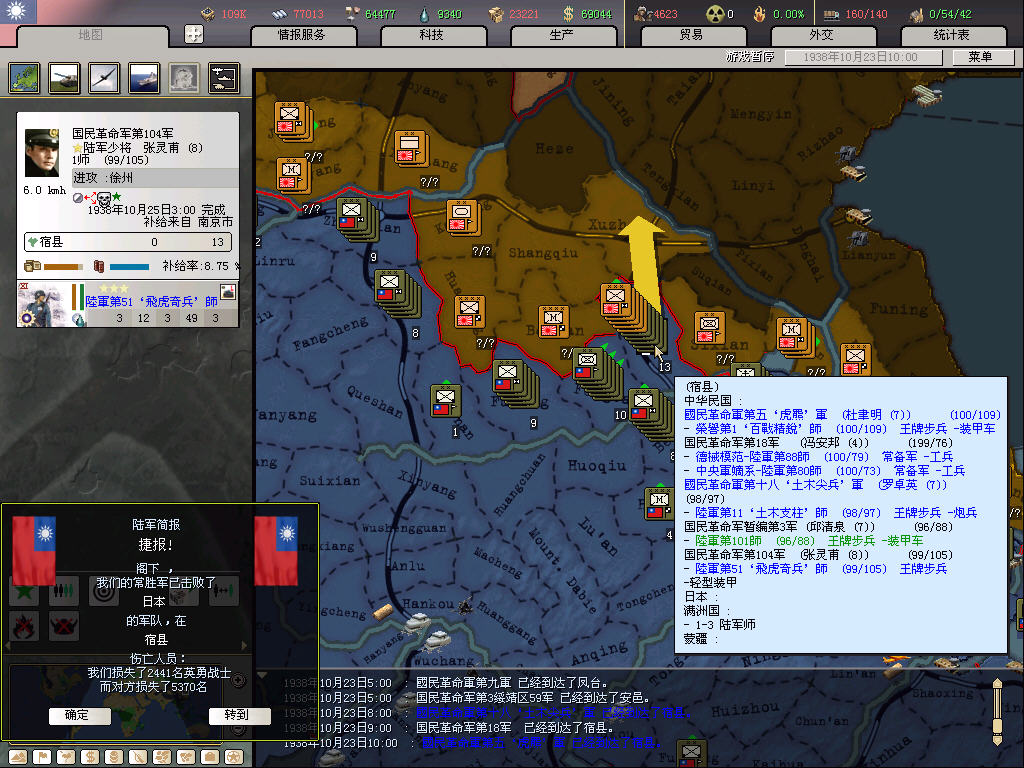The width and height of the screenshot is (1024, 768).
Task: Open the unit orders list icon
Action: coord(223,78)
